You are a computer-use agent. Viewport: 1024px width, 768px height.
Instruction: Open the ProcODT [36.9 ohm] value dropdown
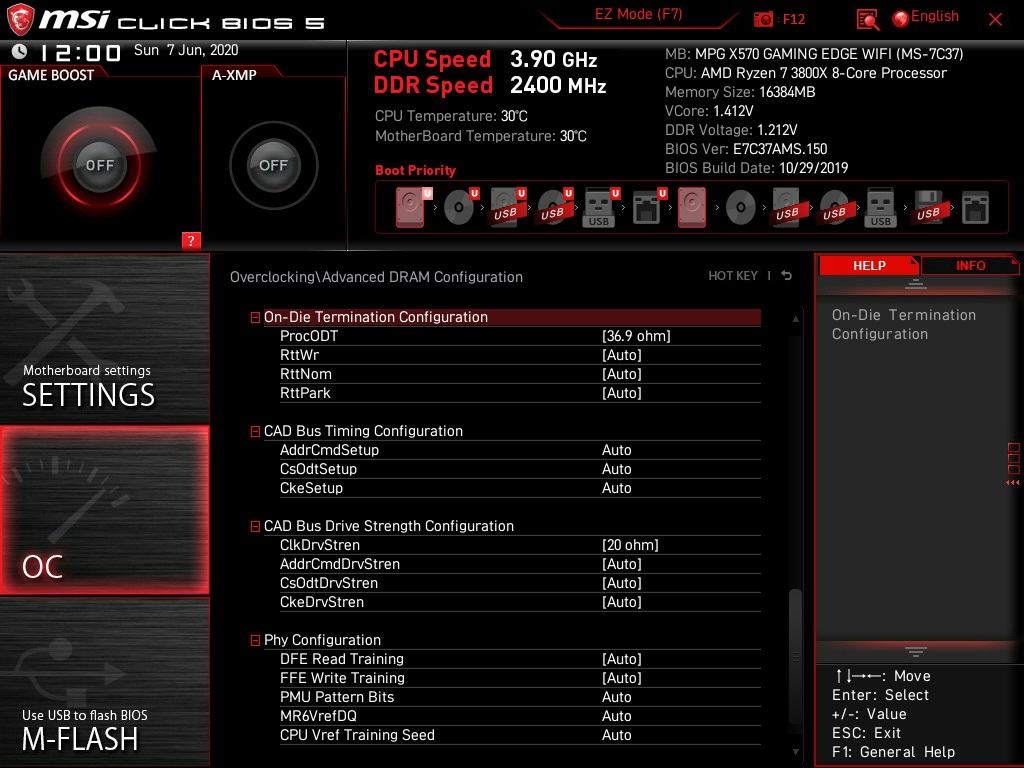coord(636,336)
